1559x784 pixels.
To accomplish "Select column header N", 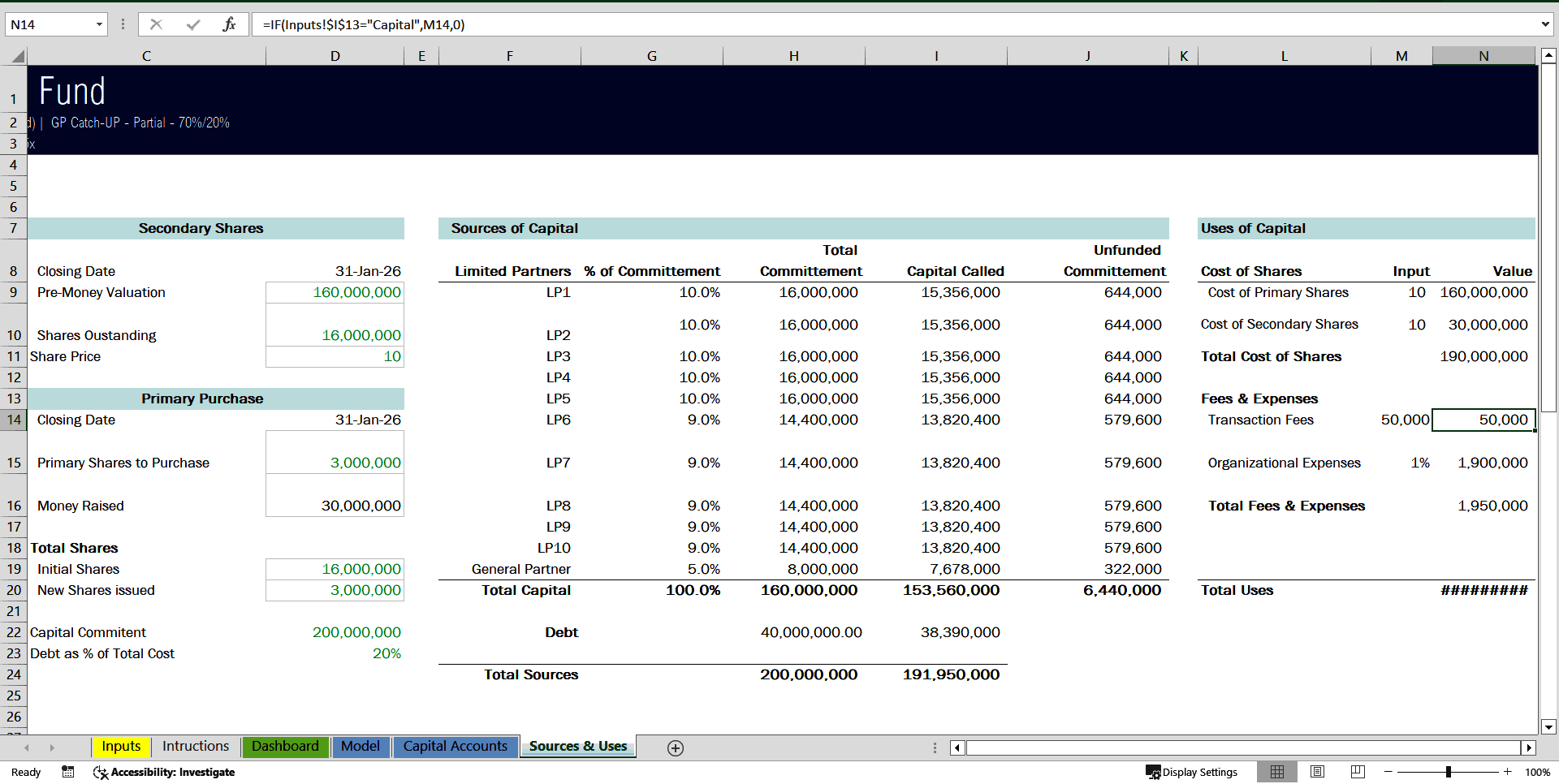I will 1483,56.
